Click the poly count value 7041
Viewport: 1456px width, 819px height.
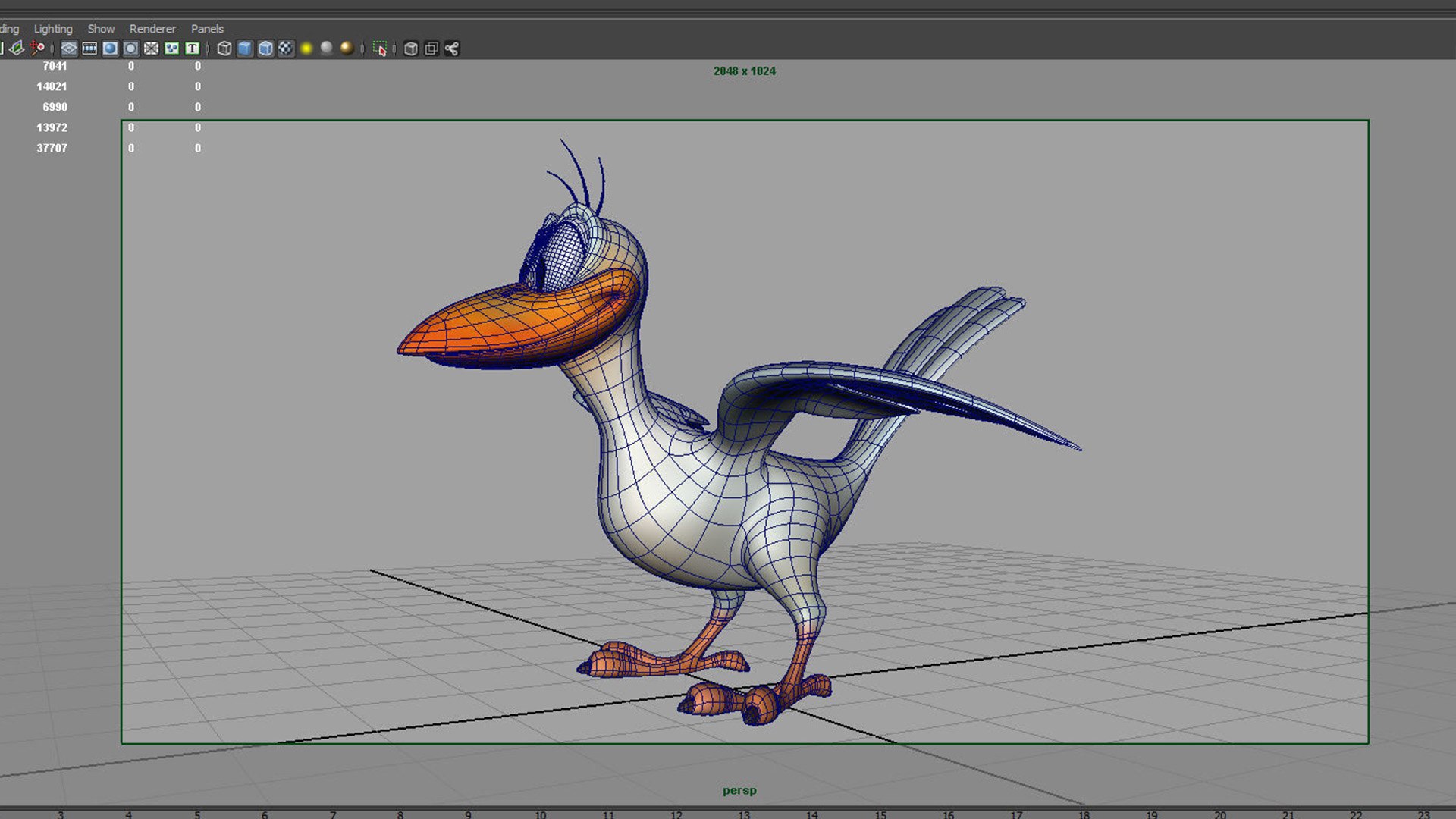click(55, 66)
